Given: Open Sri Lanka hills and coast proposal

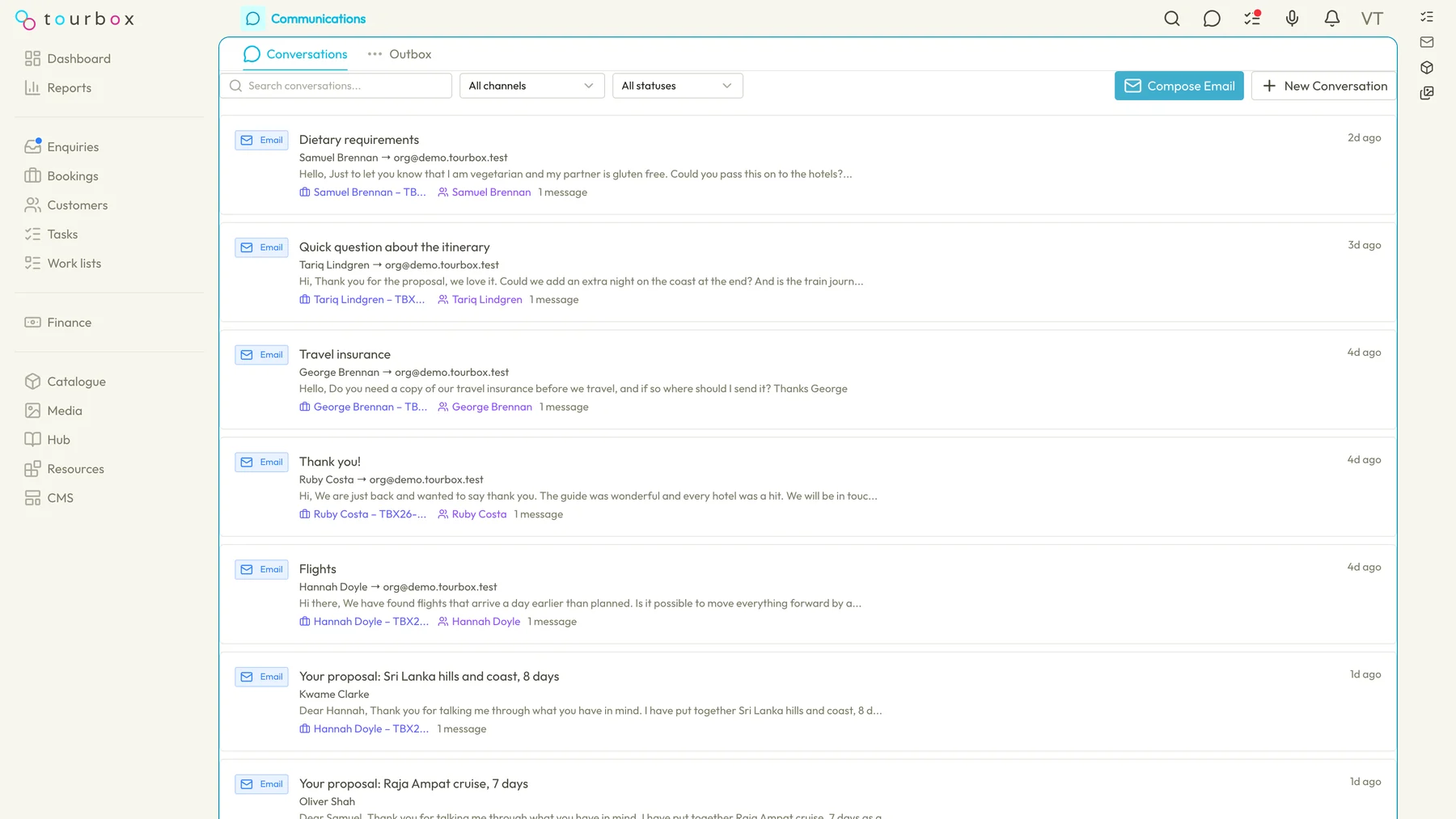Looking at the screenshot, I should pos(807,703).
